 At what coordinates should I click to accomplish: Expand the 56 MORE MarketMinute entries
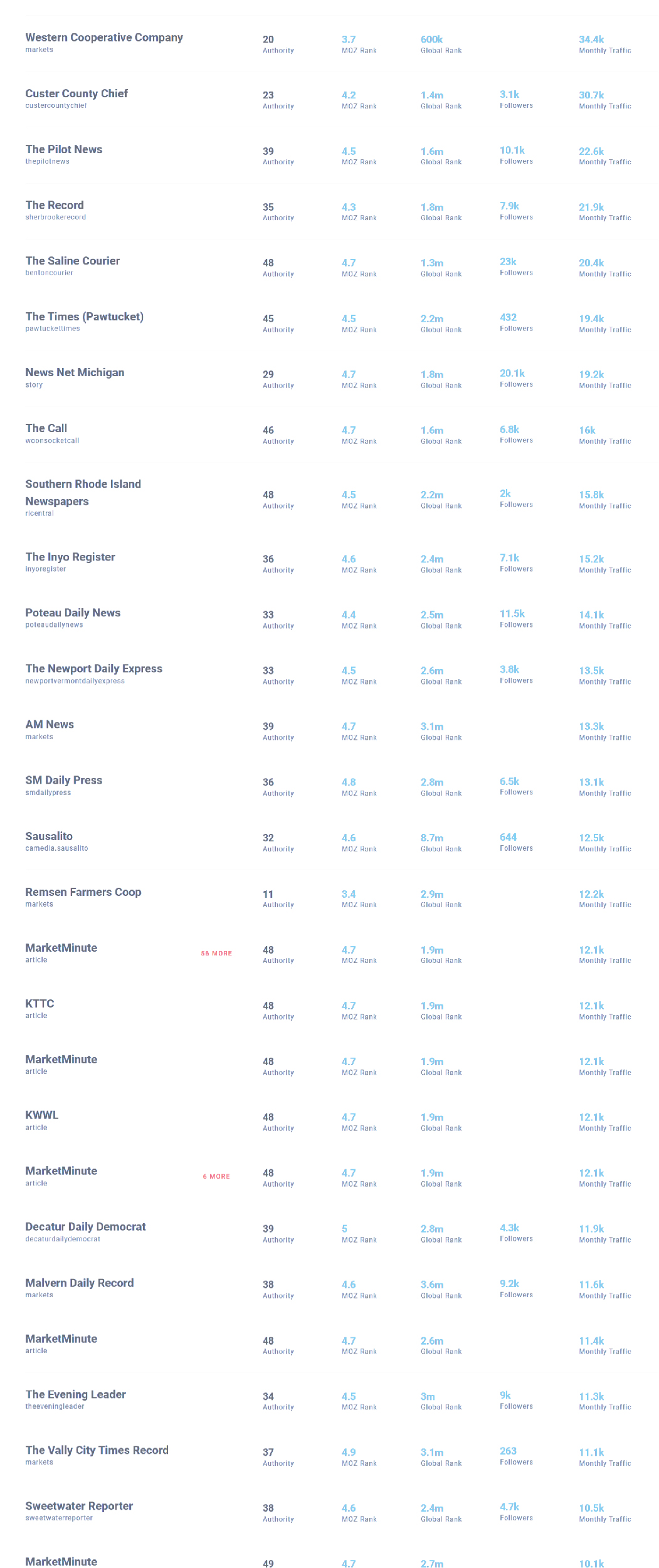tap(216, 953)
